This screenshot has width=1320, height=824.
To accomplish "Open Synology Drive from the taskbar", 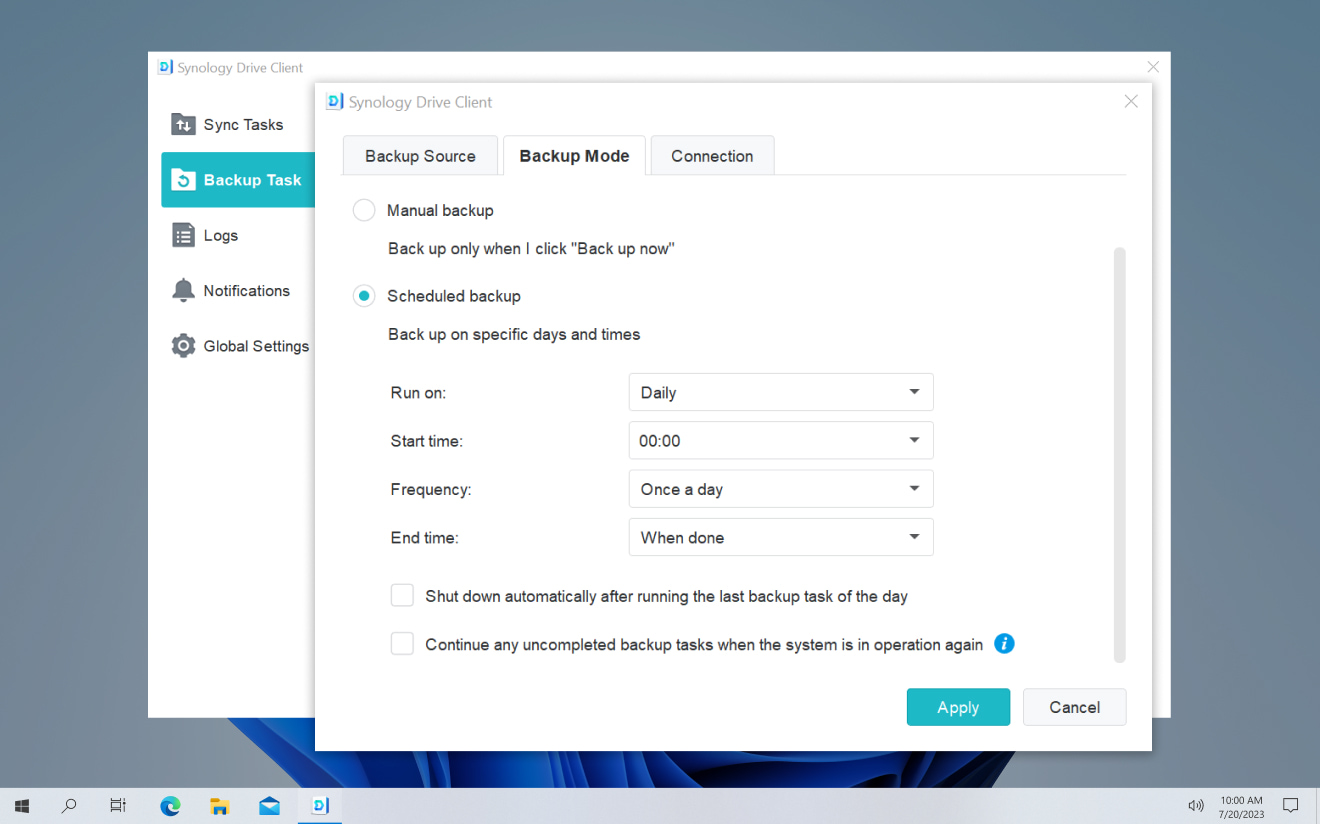I will (x=319, y=805).
